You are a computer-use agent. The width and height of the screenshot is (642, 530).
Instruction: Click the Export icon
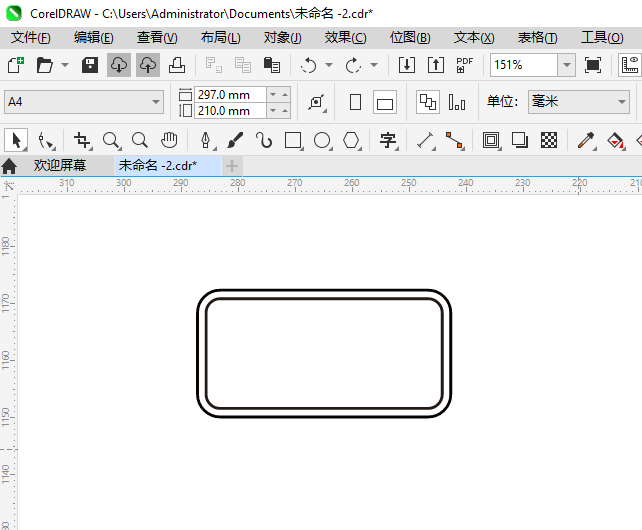pyautogui.click(x=436, y=65)
